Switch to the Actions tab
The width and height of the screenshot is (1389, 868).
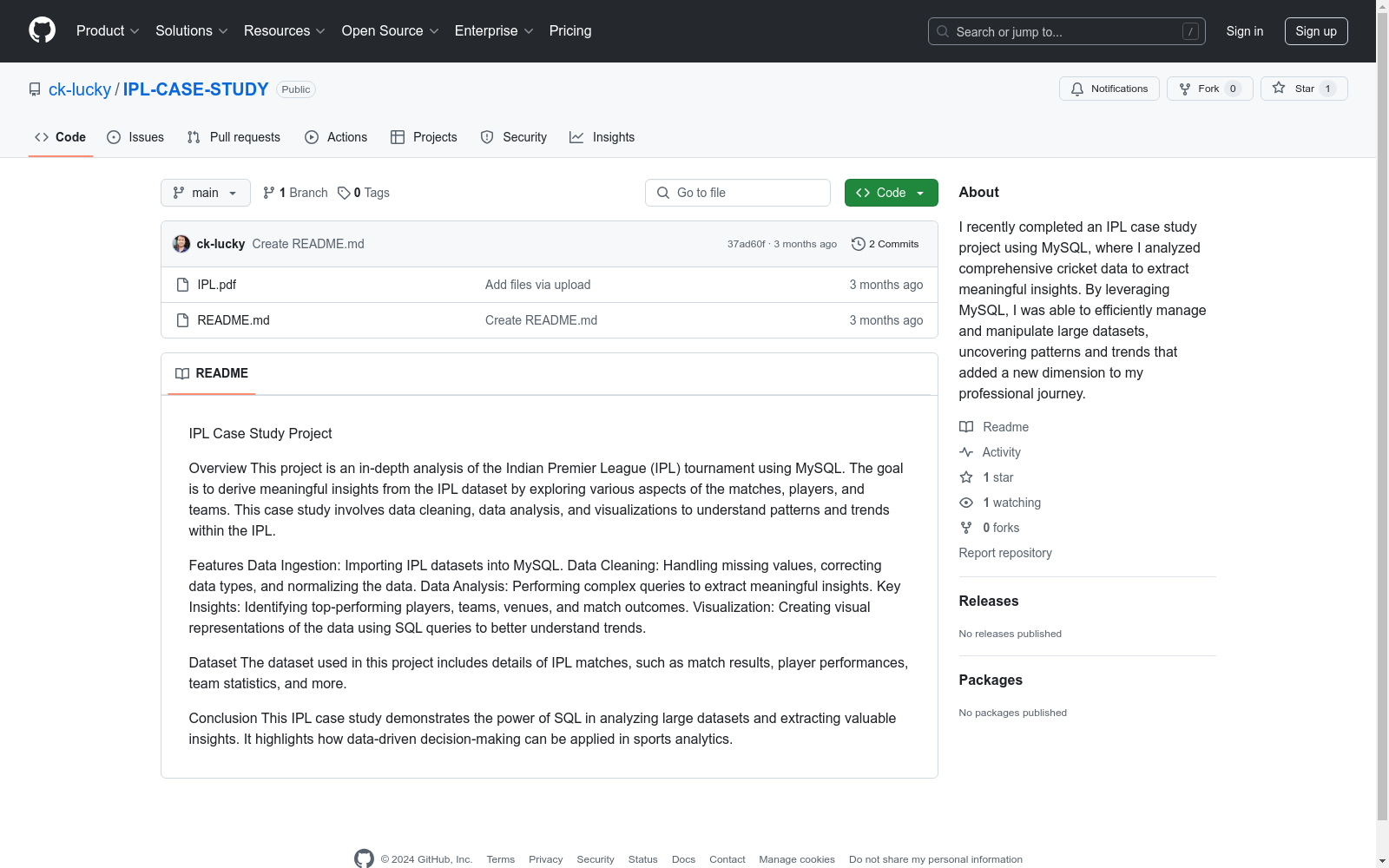pyautogui.click(x=336, y=137)
